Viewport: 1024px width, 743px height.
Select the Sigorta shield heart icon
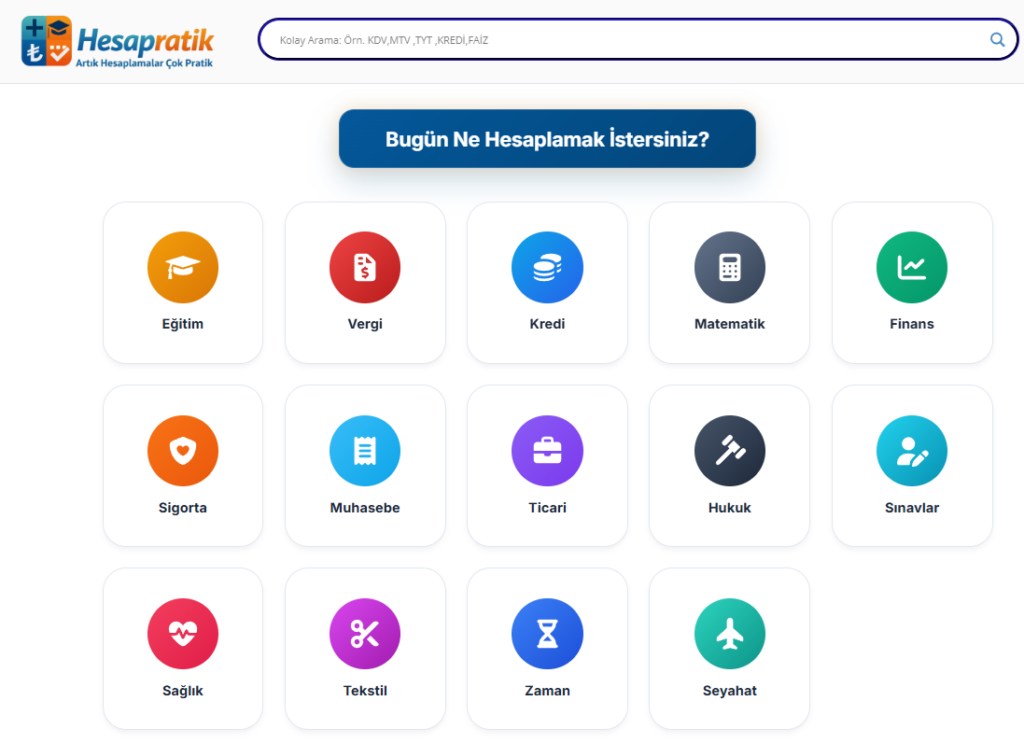[x=183, y=451]
